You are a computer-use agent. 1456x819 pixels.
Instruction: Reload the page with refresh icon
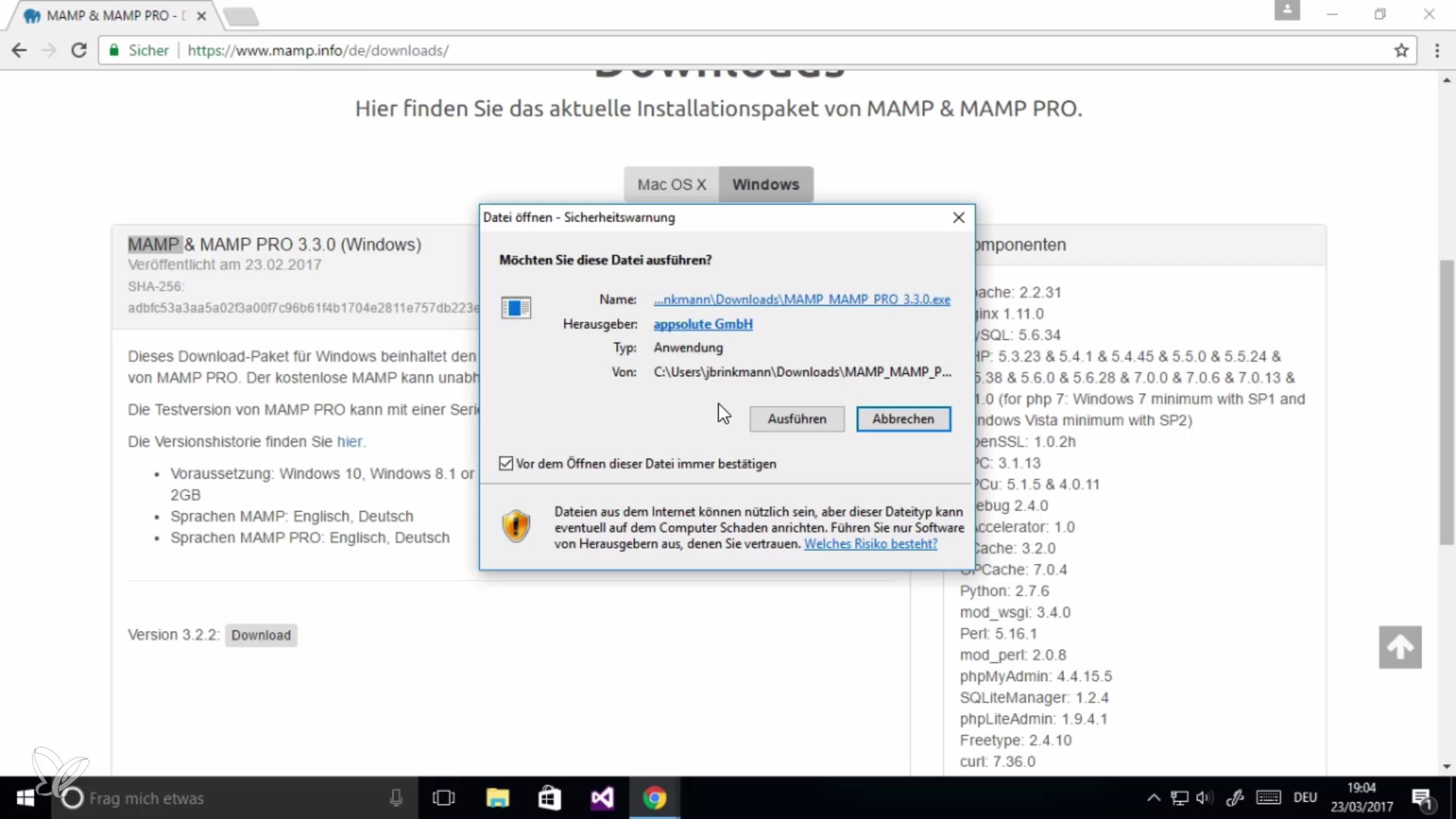[x=79, y=51]
